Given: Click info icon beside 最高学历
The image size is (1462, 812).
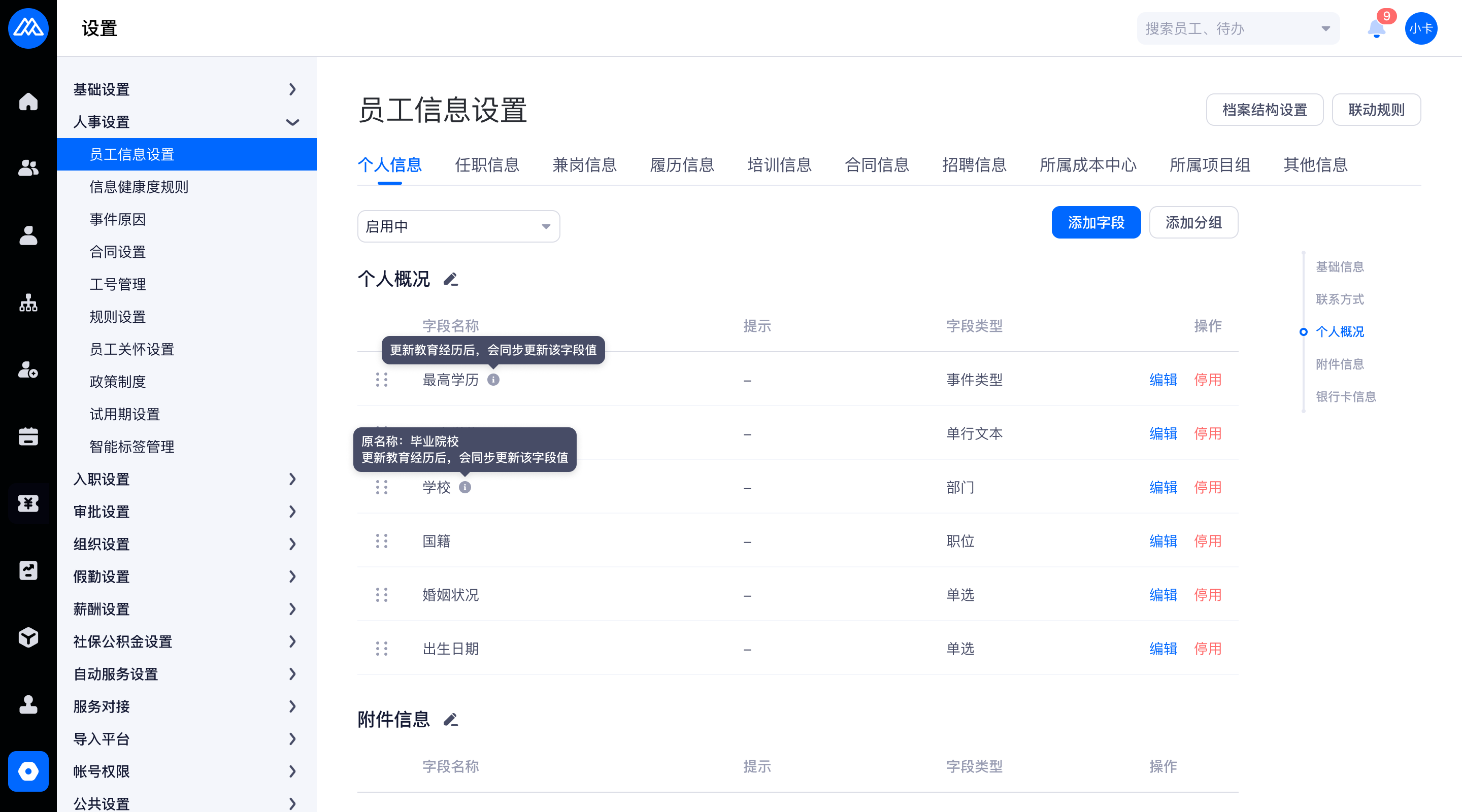Looking at the screenshot, I should coord(493,380).
